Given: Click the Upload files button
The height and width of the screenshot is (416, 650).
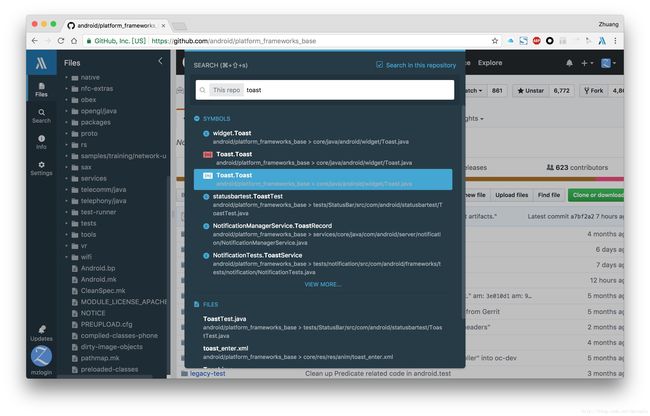Looking at the screenshot, I should tap(512, 195).
